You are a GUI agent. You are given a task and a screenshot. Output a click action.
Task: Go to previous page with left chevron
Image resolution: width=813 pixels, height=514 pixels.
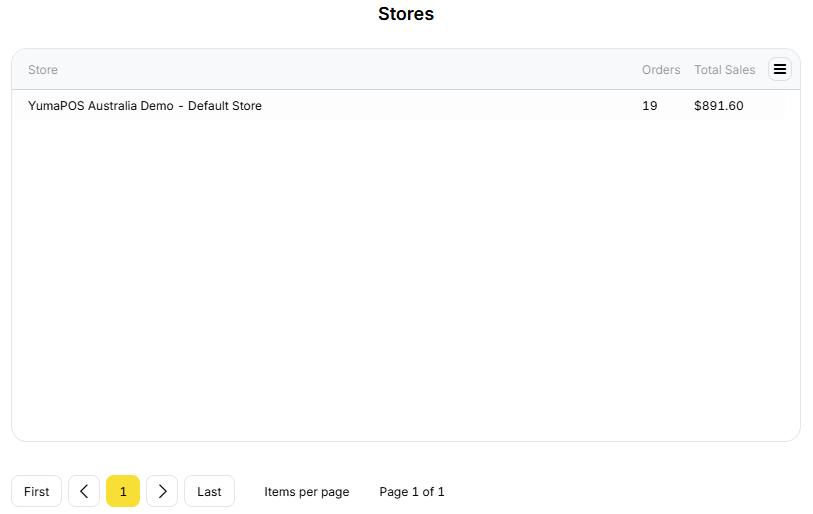pyautogui.click(x=84, y=491)
